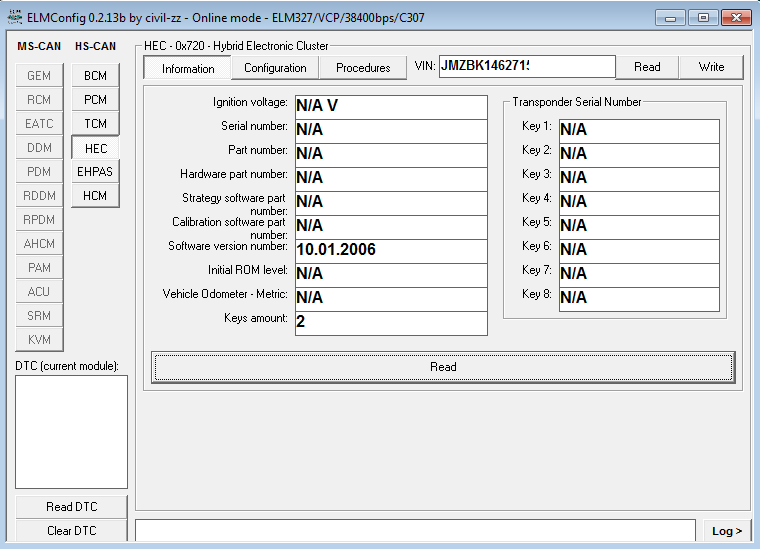Click the ELMConfig app icon in title bar

click(x=14, y=18)
